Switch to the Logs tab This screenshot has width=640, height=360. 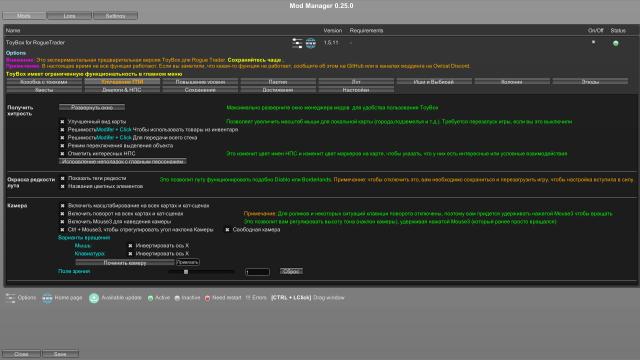point(69,16)
